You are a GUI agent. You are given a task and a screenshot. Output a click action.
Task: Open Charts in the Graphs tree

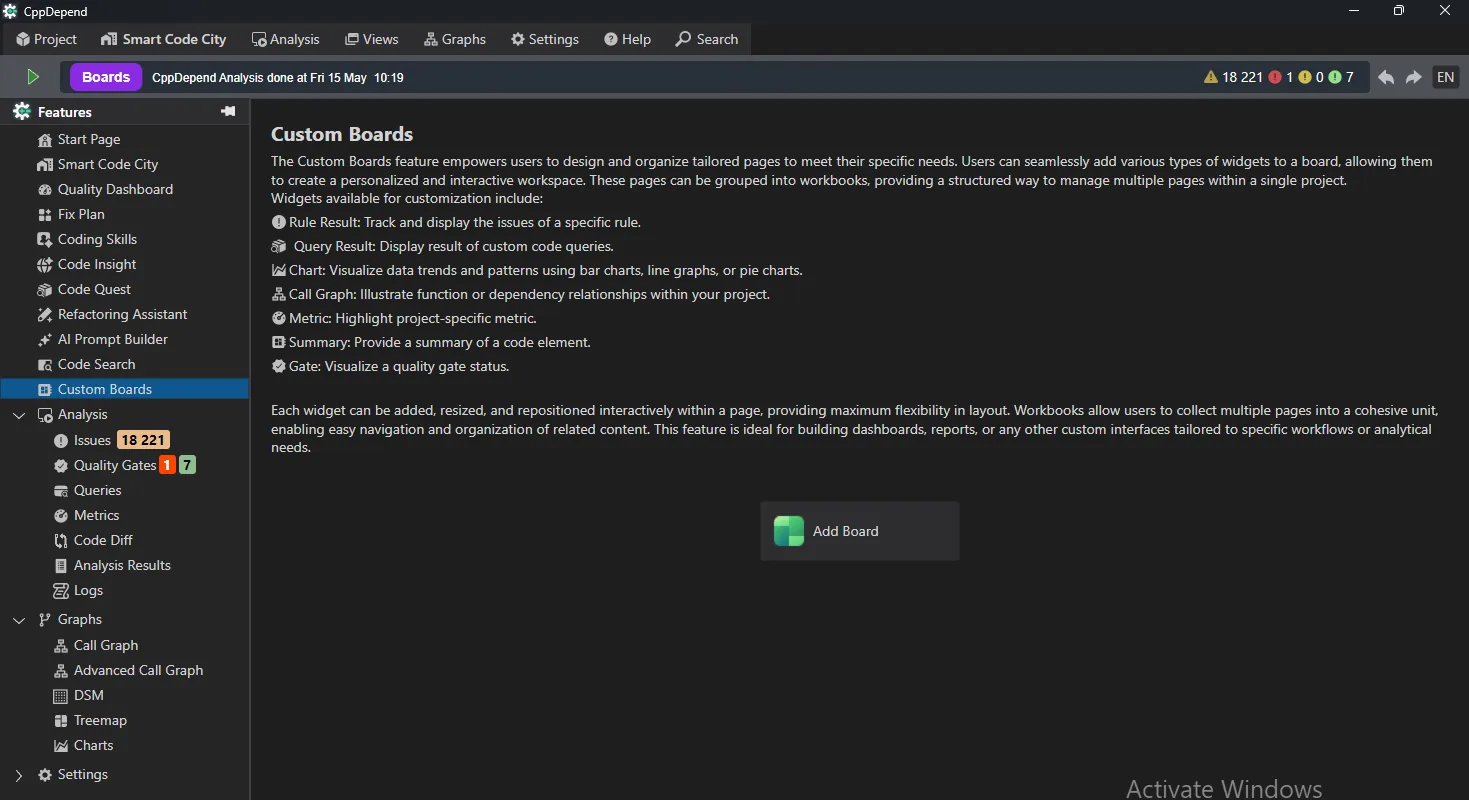pyautogui.click(x=93, y=745)
